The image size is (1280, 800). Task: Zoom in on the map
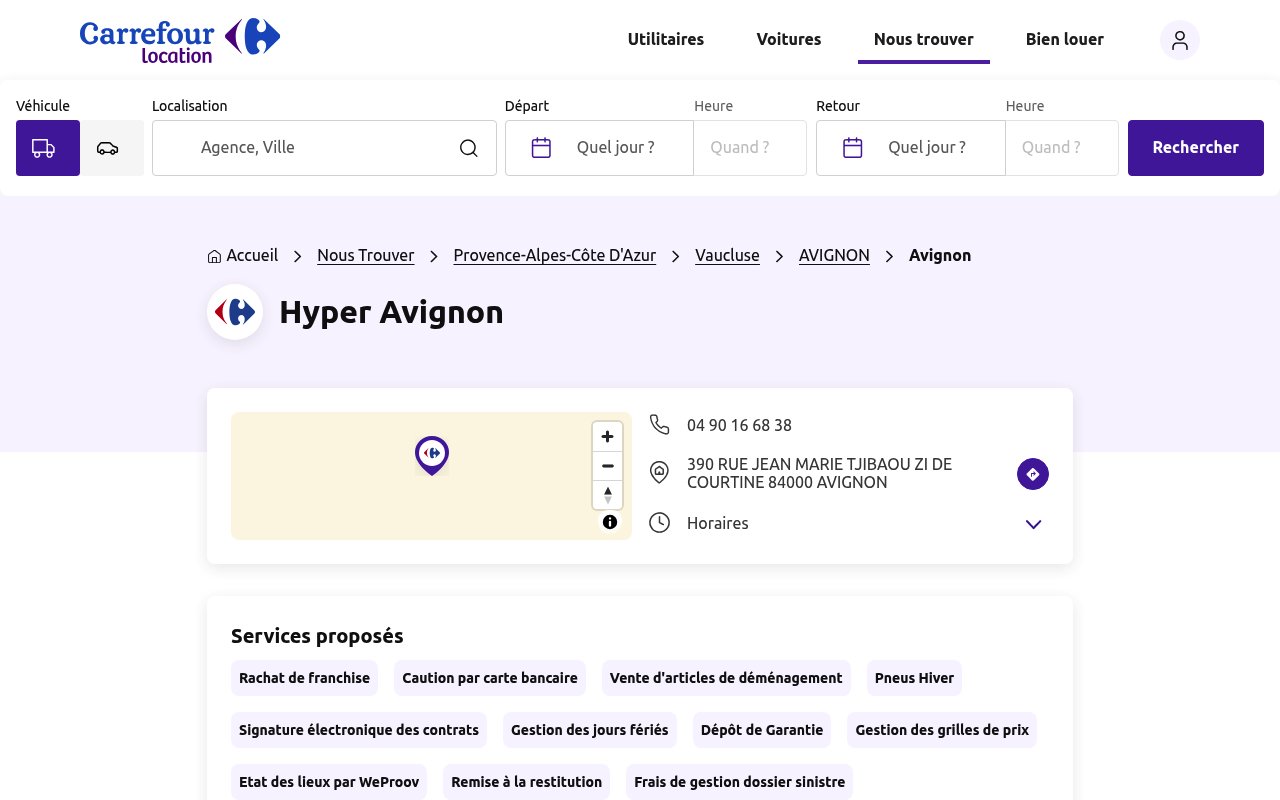click(607, 437)
